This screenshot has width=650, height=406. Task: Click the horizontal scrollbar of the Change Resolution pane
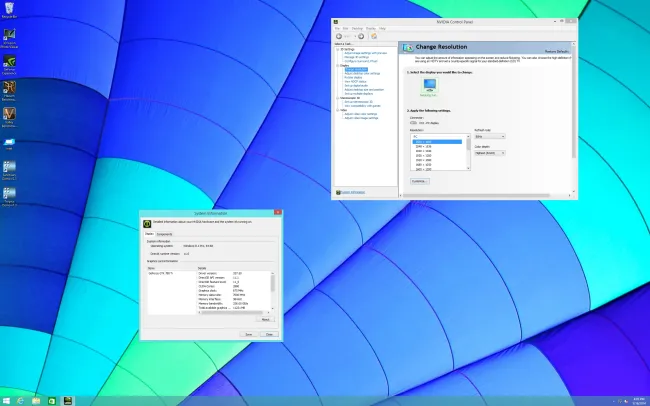tap(484, 195)
